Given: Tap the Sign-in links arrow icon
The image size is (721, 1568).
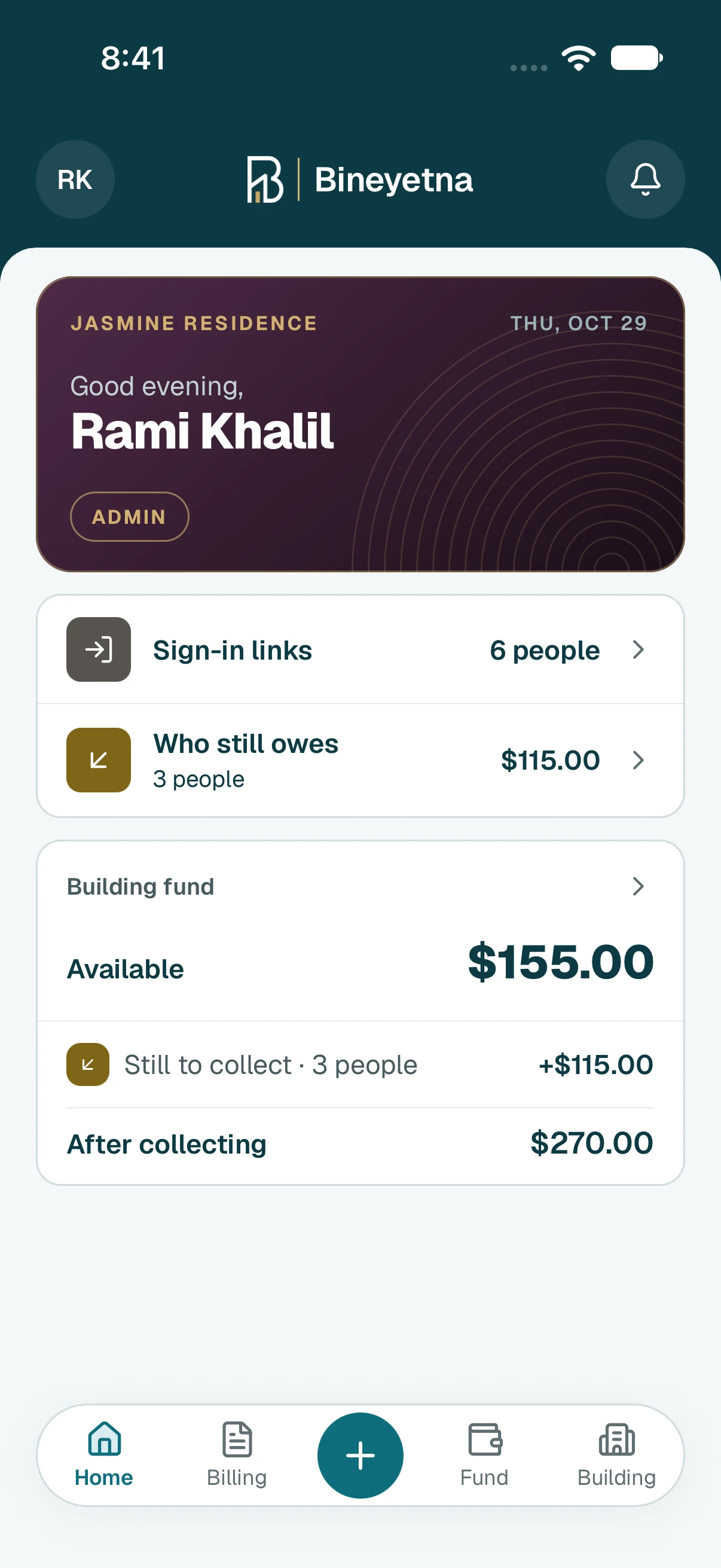Looking at the screenshot, I should 99,649.
